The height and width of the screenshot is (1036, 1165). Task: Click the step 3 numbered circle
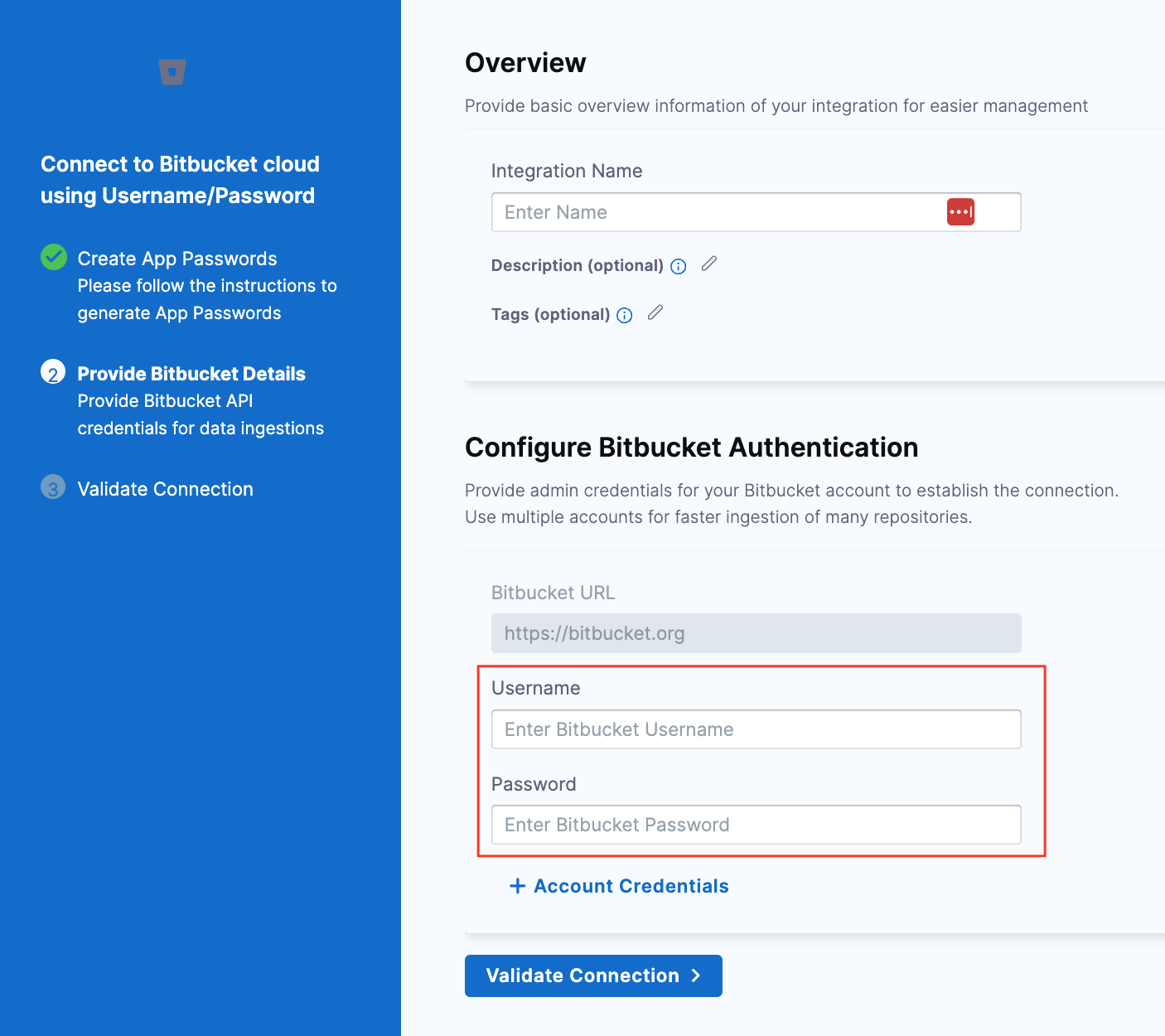(x=53, y=487)
